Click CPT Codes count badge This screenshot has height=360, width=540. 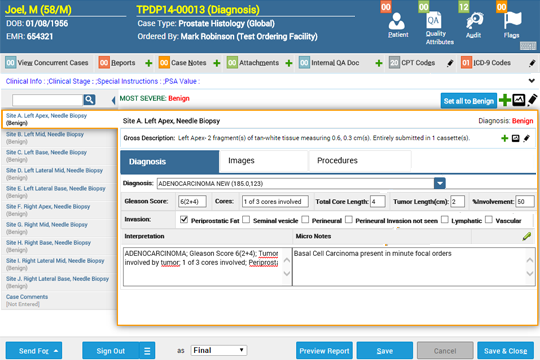(394, 63)
